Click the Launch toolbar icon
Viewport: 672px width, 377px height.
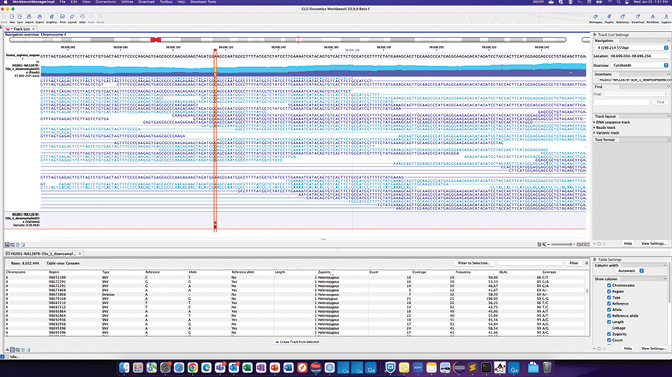coord(72,17)
